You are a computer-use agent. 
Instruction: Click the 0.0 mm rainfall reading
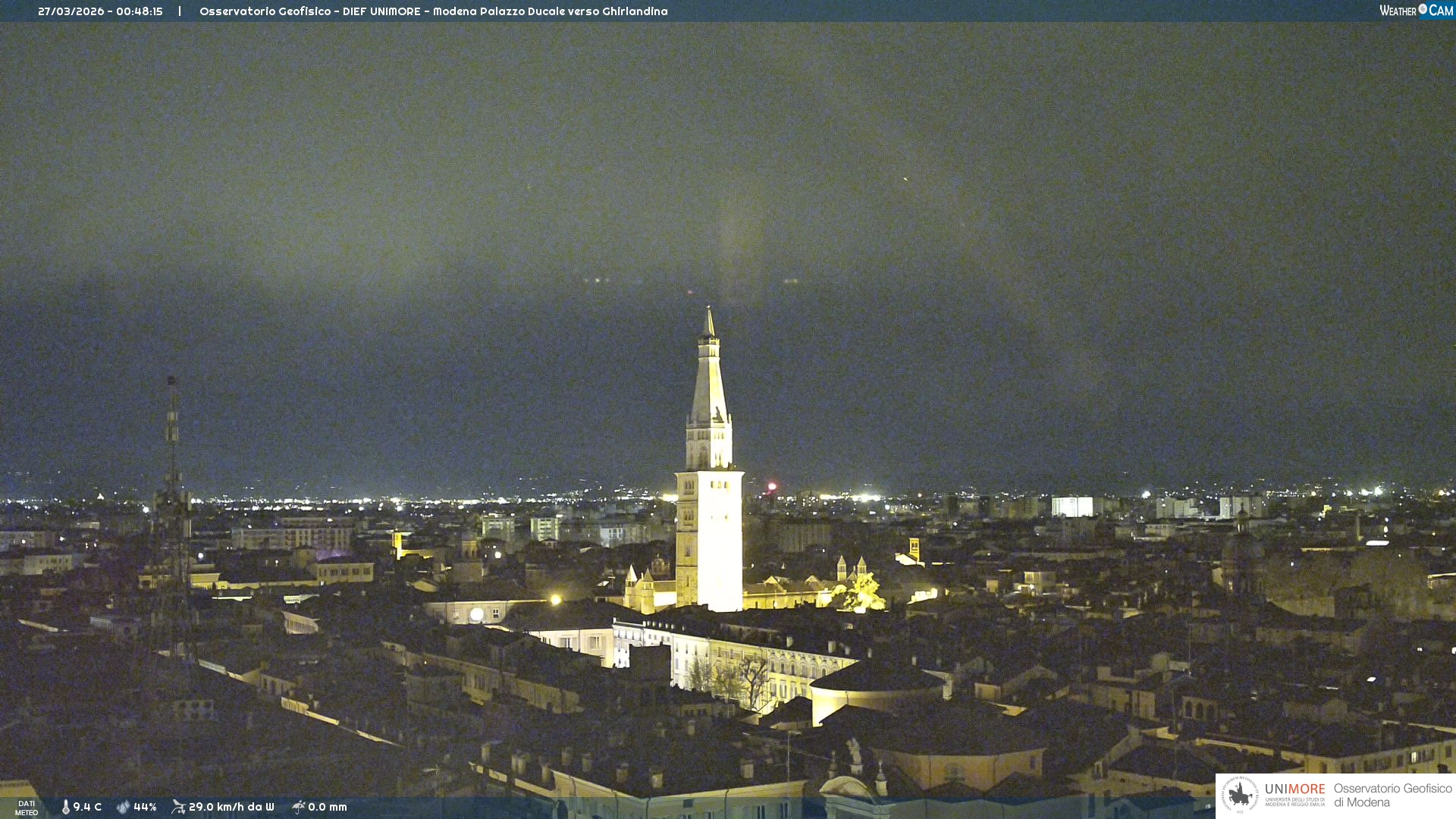tap(328, 807)
